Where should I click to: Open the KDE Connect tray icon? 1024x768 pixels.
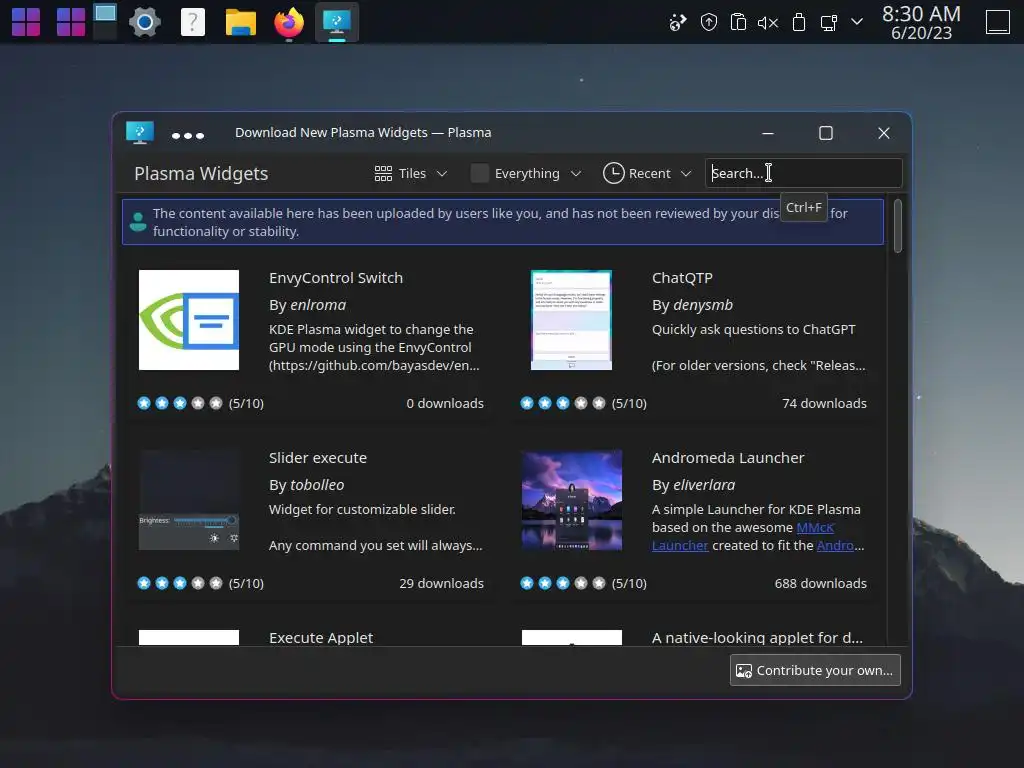[678, 23]
